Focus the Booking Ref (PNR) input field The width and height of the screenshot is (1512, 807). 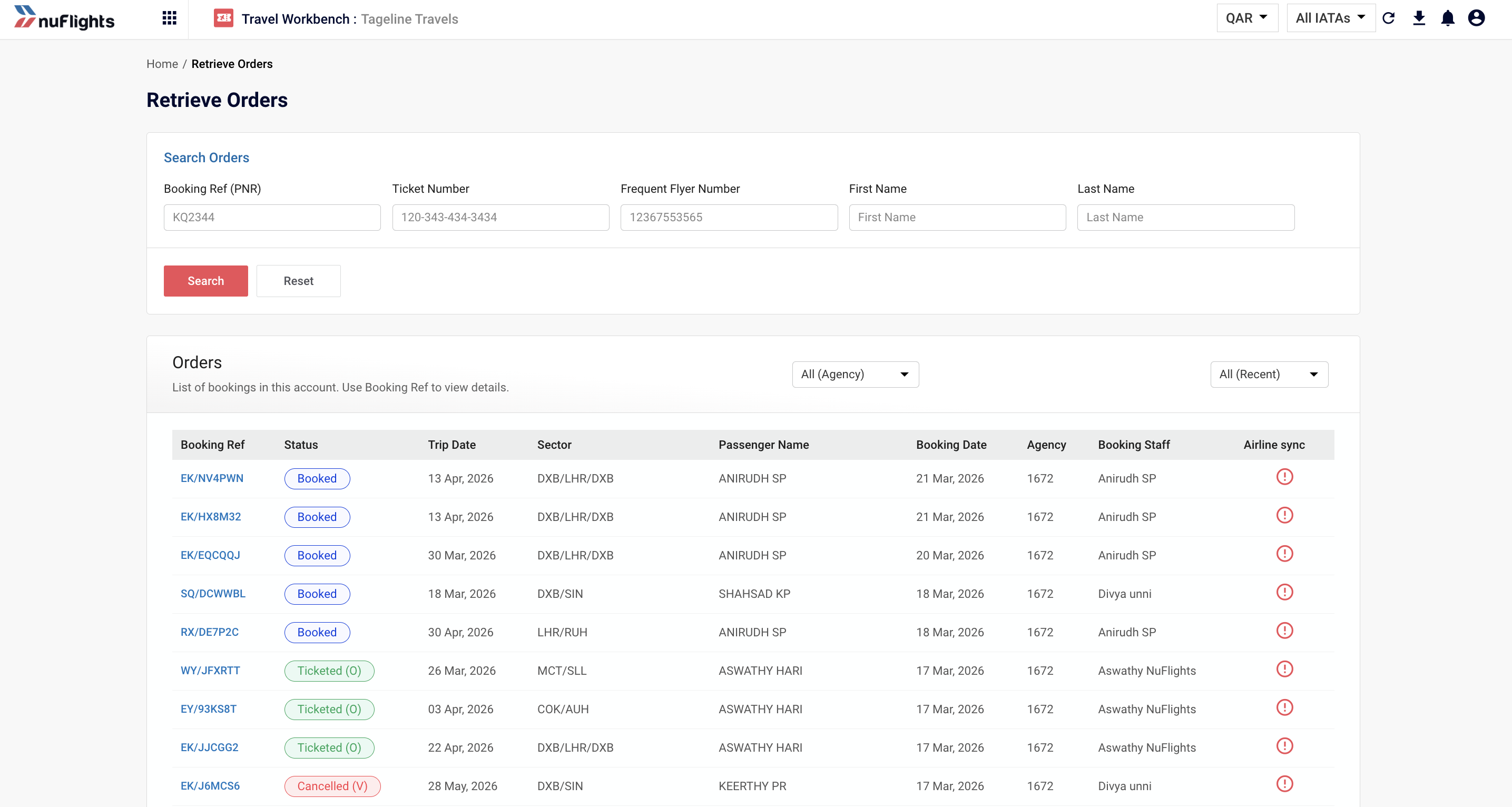(x=272, y=217)
